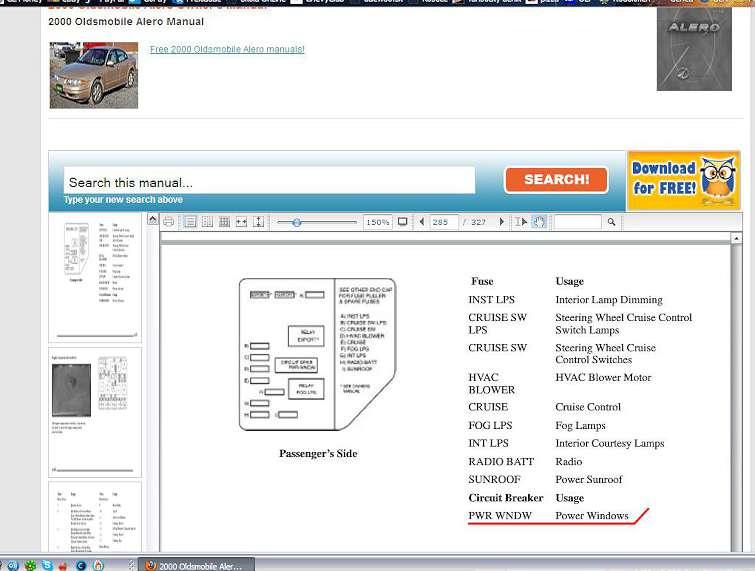Click the zoom percentage box showing 150%

coord(377,222)
